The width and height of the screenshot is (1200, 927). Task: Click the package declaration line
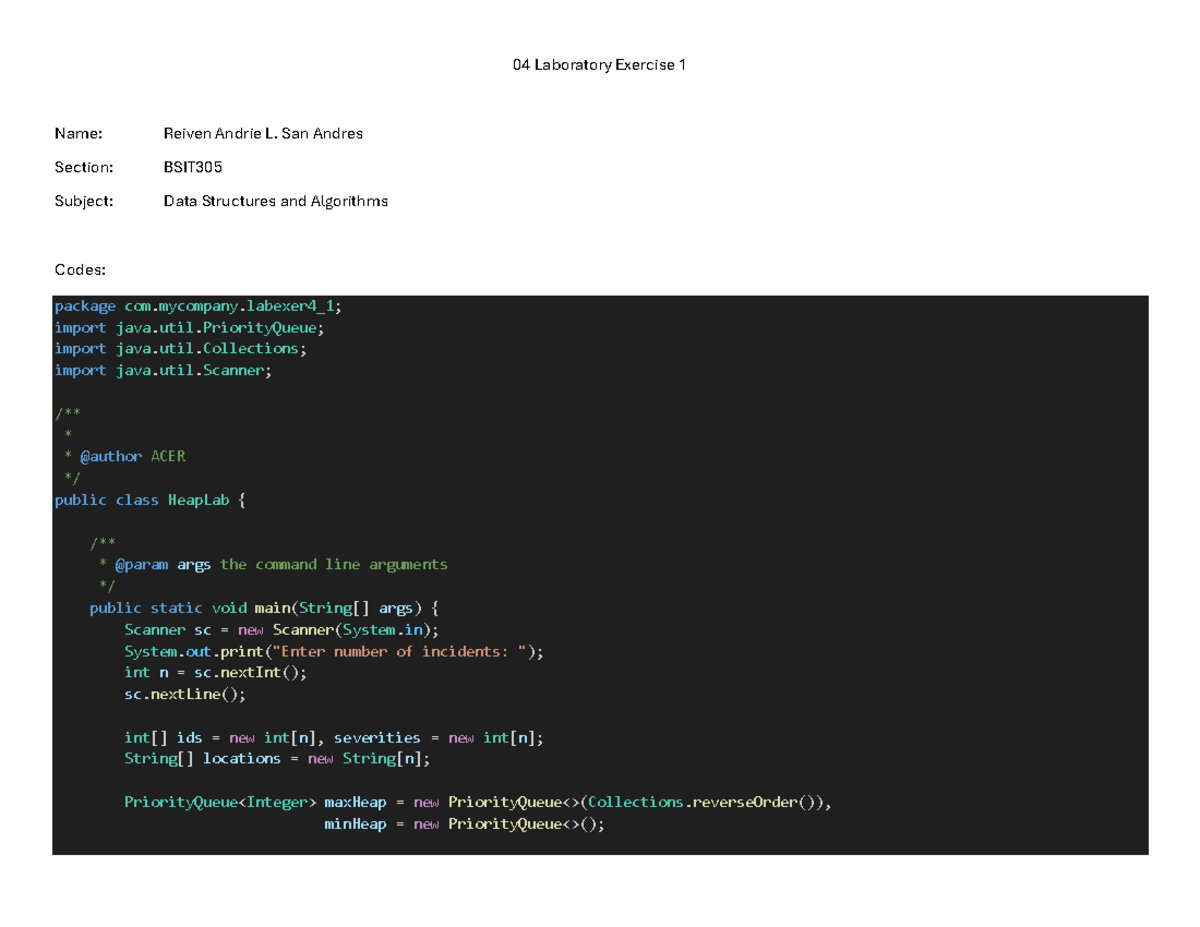[204, 306]
